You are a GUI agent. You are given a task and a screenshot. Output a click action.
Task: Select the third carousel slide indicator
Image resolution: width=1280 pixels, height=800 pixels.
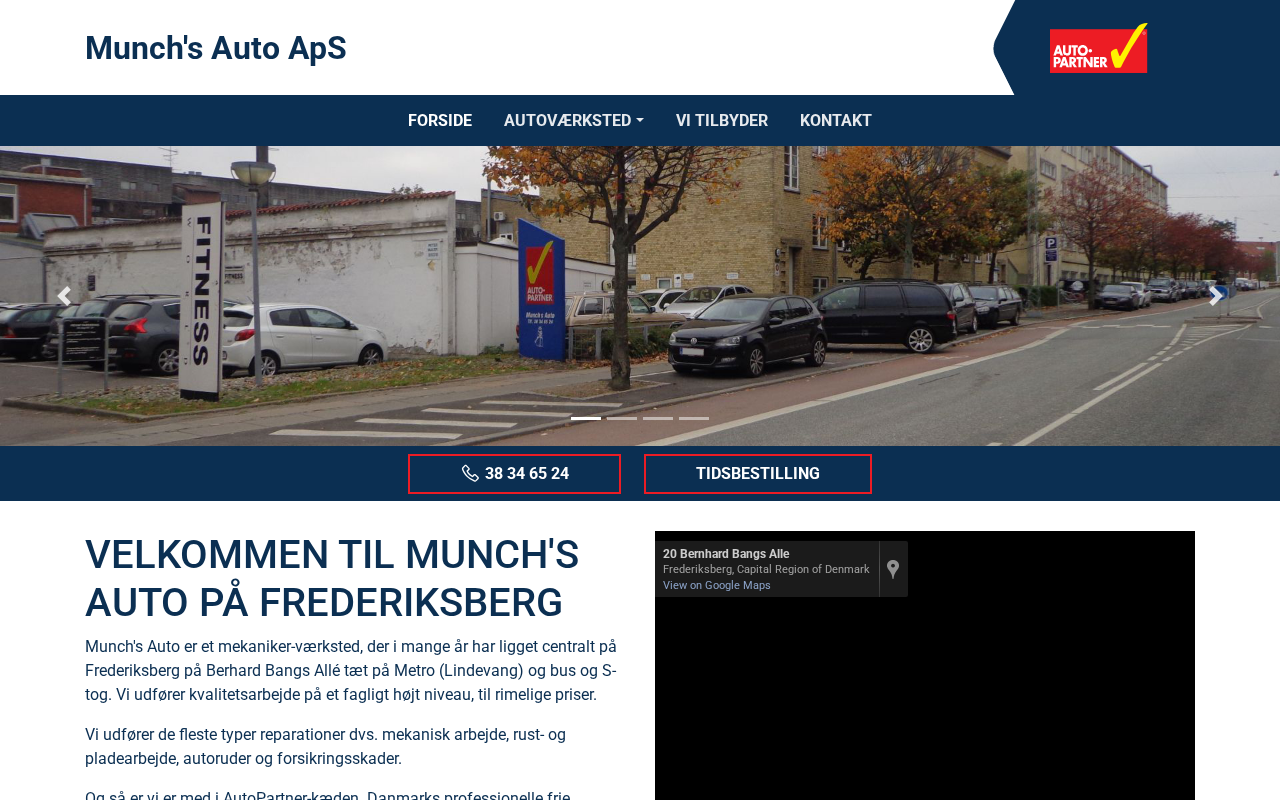tap(658, 418)
